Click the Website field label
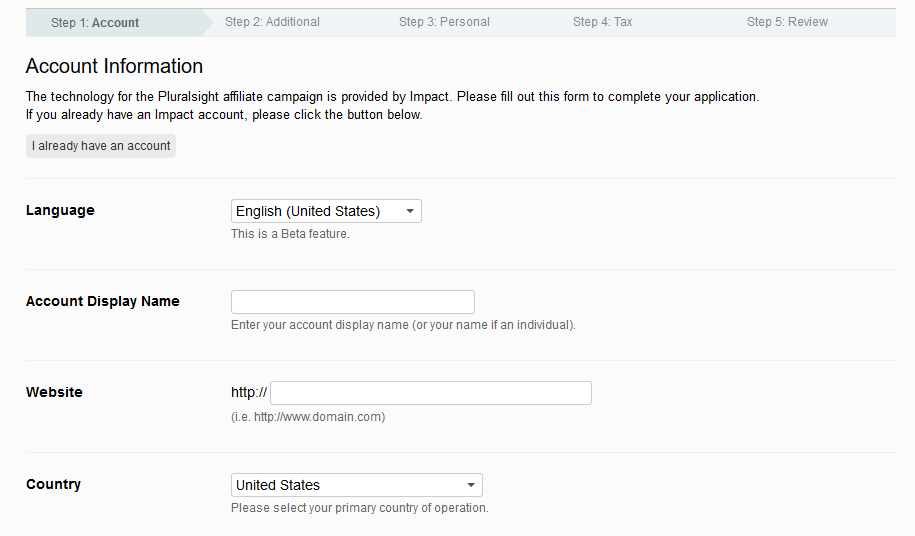 54,392
